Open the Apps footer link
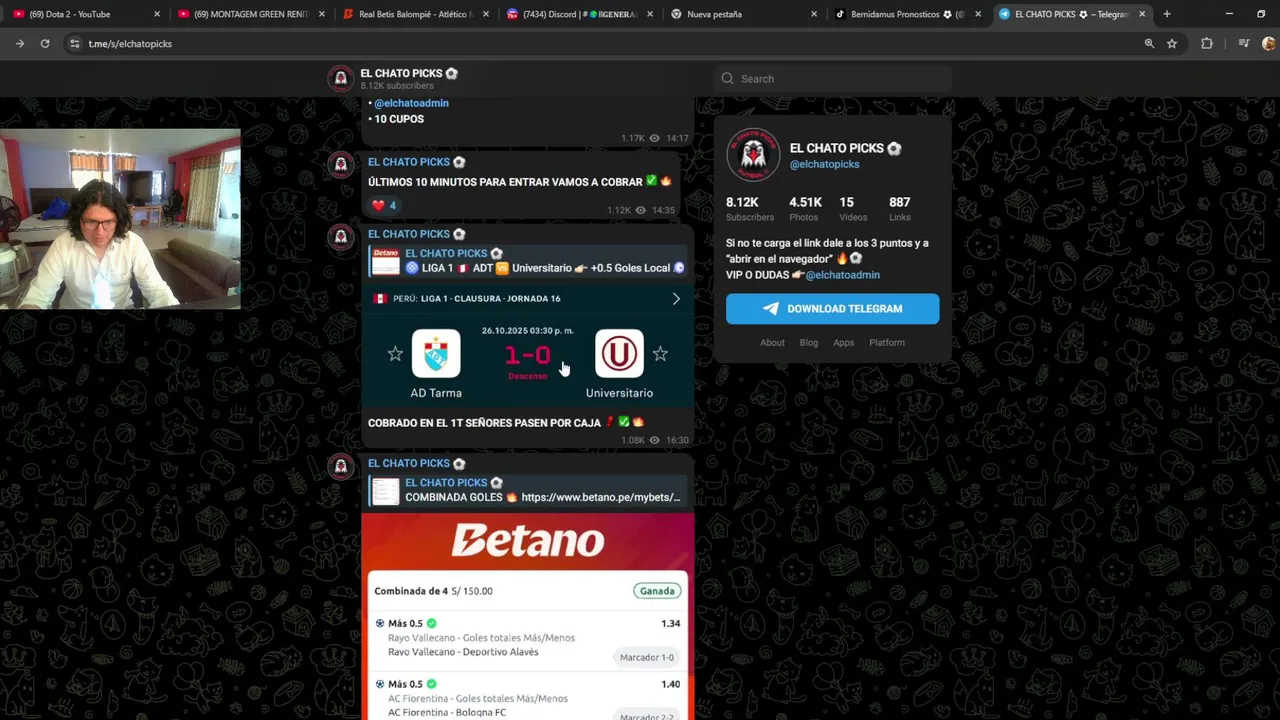 click(x=843, y=343)
